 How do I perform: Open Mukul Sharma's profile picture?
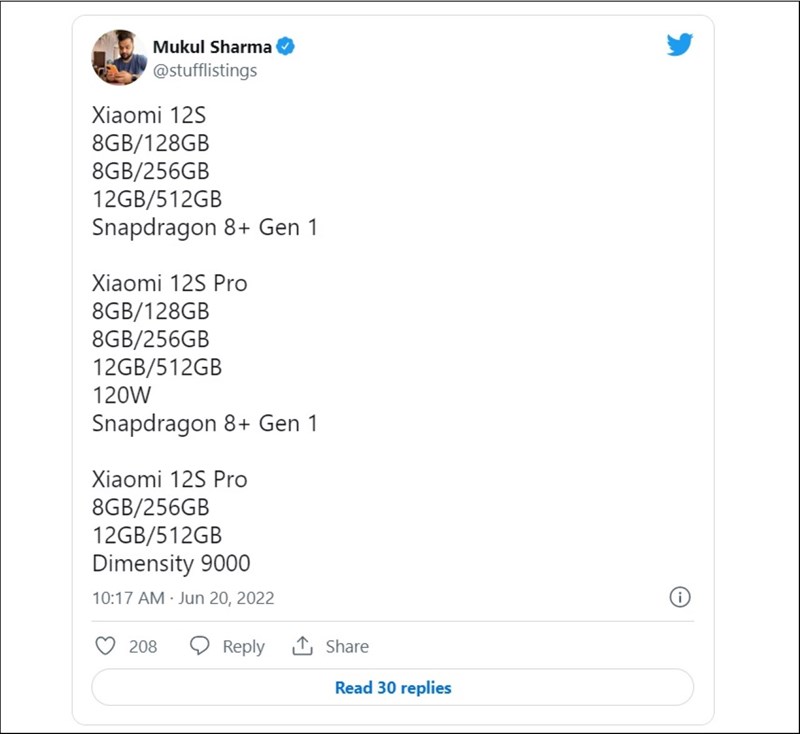pyautogui.click(x=120, y=58)
